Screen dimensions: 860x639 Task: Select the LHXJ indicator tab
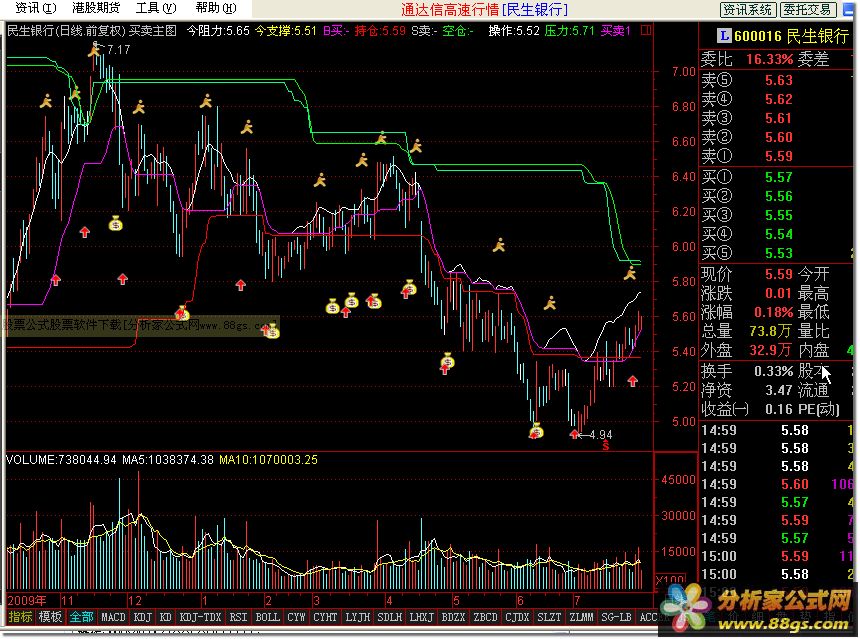(422, 618)
